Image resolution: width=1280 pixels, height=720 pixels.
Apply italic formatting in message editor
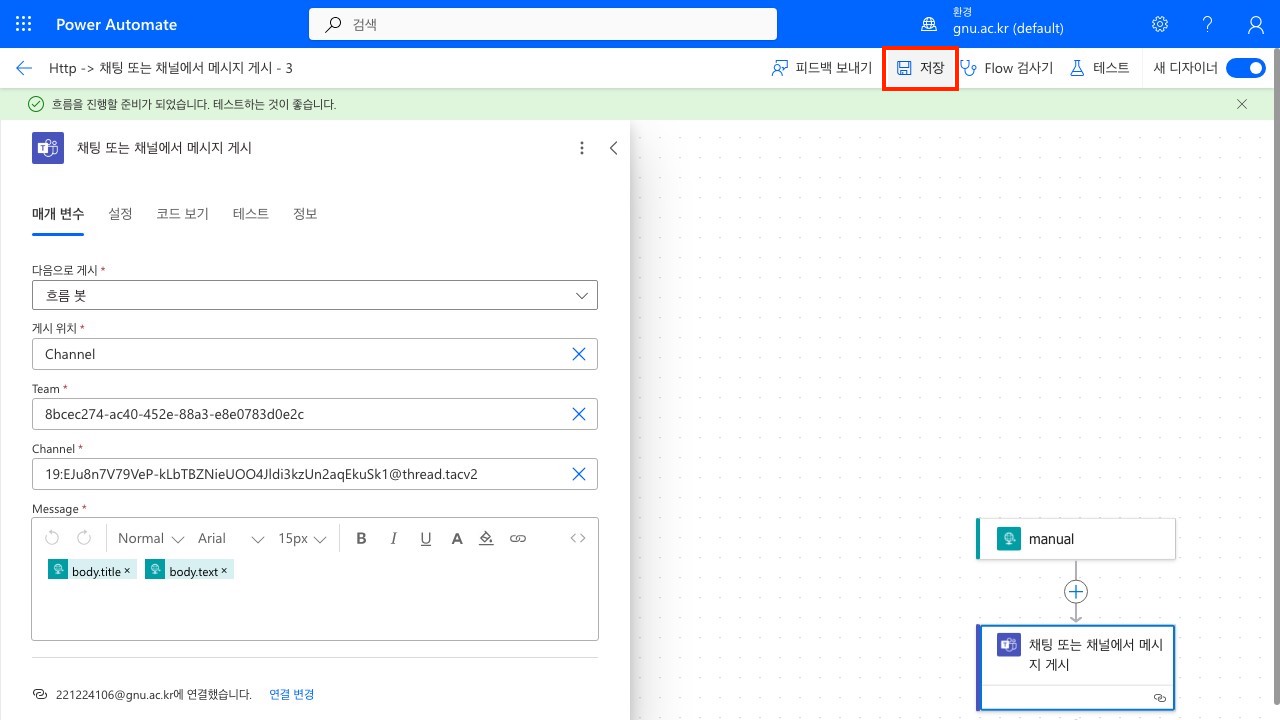pos(394,538)
